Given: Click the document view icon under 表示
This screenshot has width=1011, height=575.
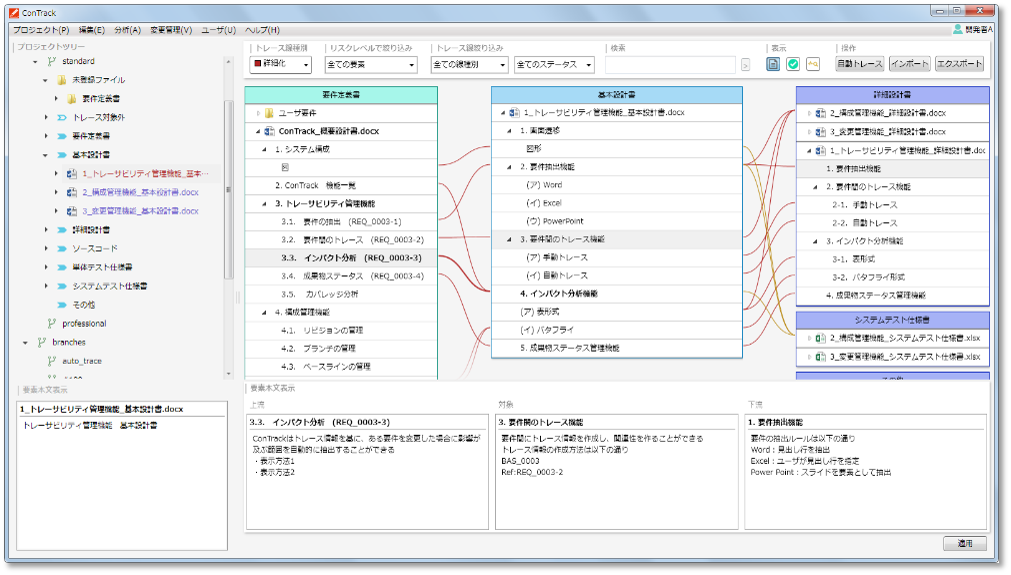Looking at the screenshot, I should pos(773,64).
